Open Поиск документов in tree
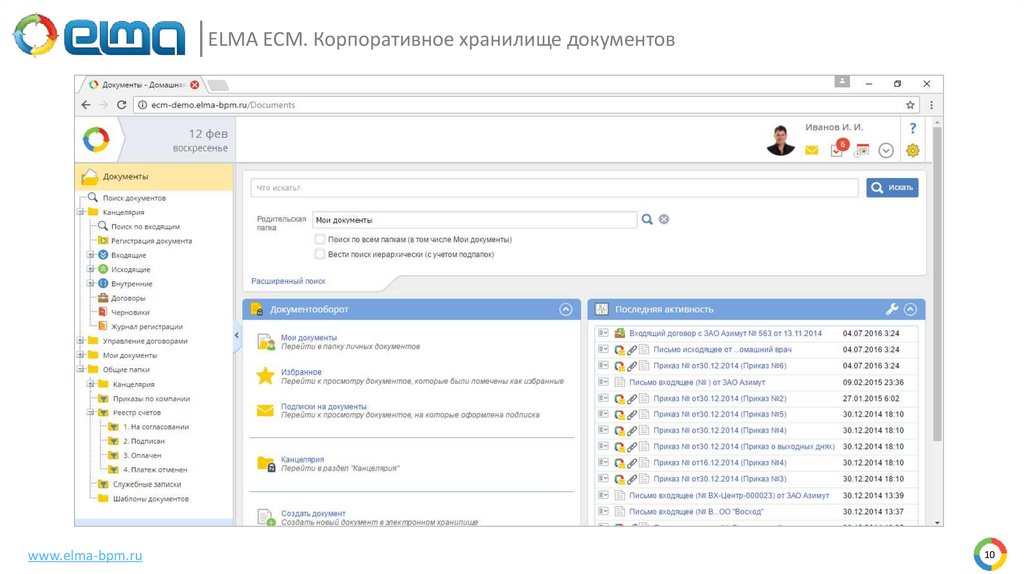The width and height of the screenshot is (1024, 574). click(x=134, y=198)
